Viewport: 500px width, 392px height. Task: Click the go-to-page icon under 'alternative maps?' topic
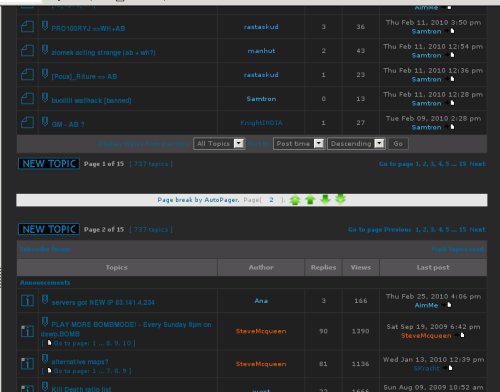[49, 370]
